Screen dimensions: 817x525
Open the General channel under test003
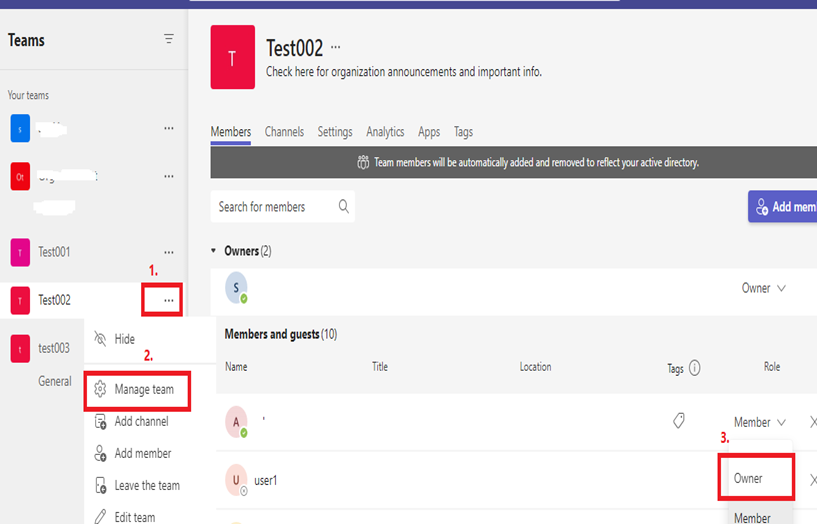click(55, 381)
